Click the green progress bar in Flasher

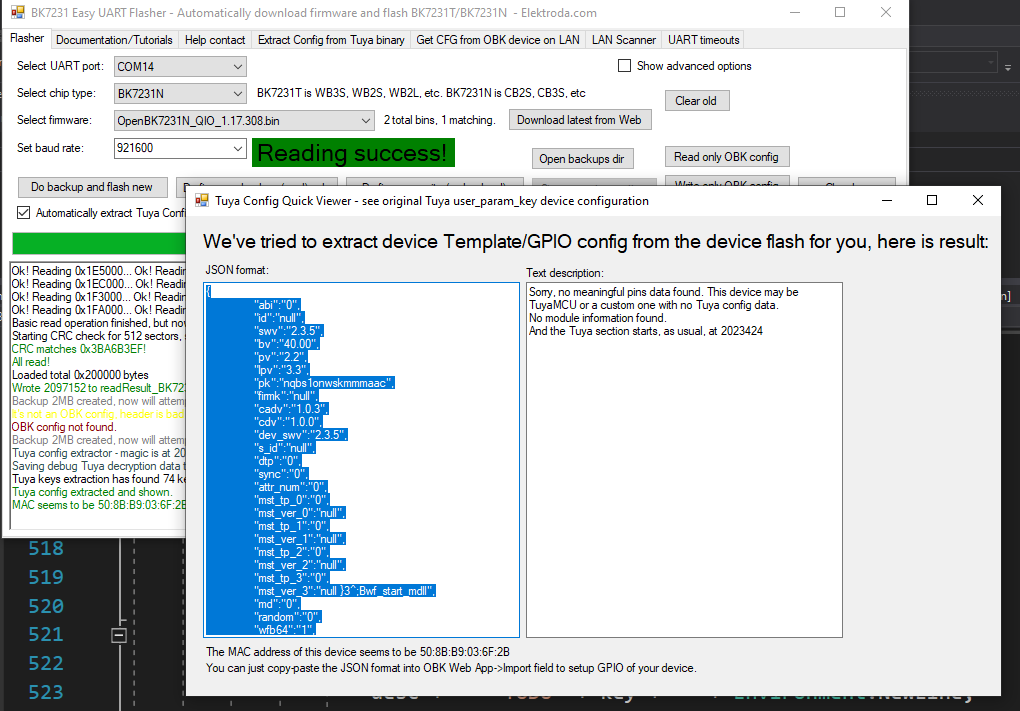click(x=99, y=243)
